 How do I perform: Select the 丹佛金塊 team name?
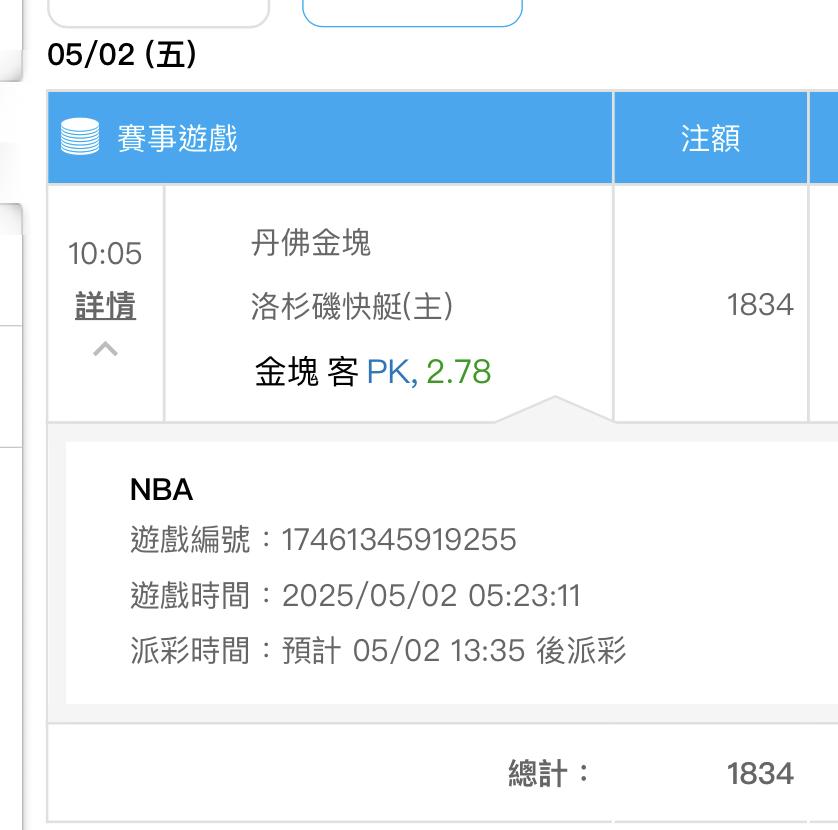311,243
